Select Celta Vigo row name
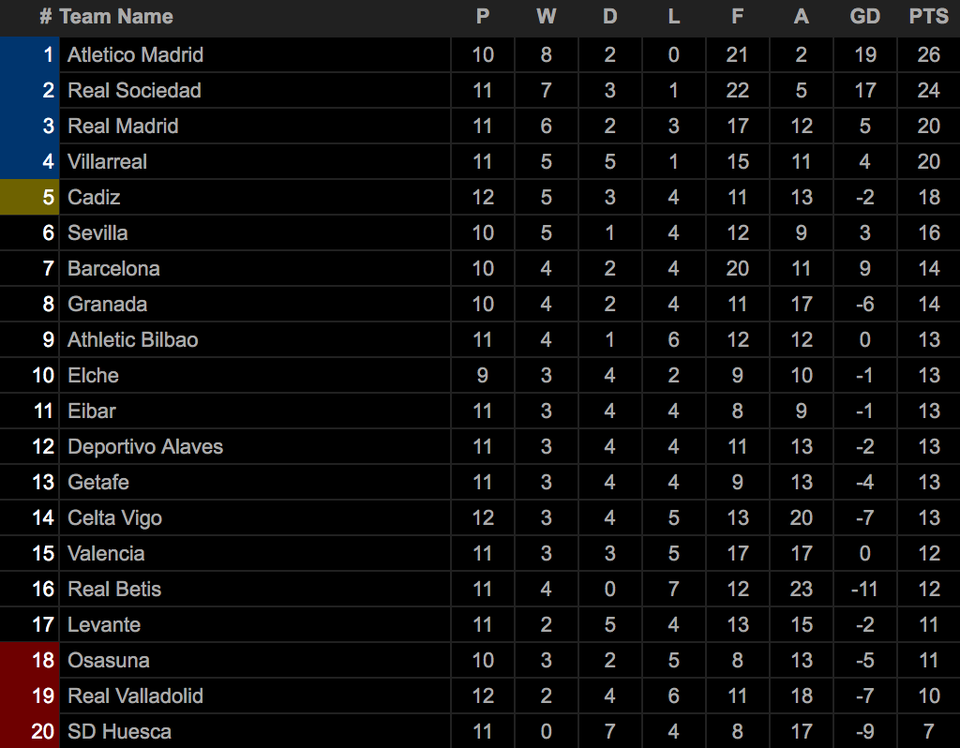960x748 pixels. click(x=114, y=518)
